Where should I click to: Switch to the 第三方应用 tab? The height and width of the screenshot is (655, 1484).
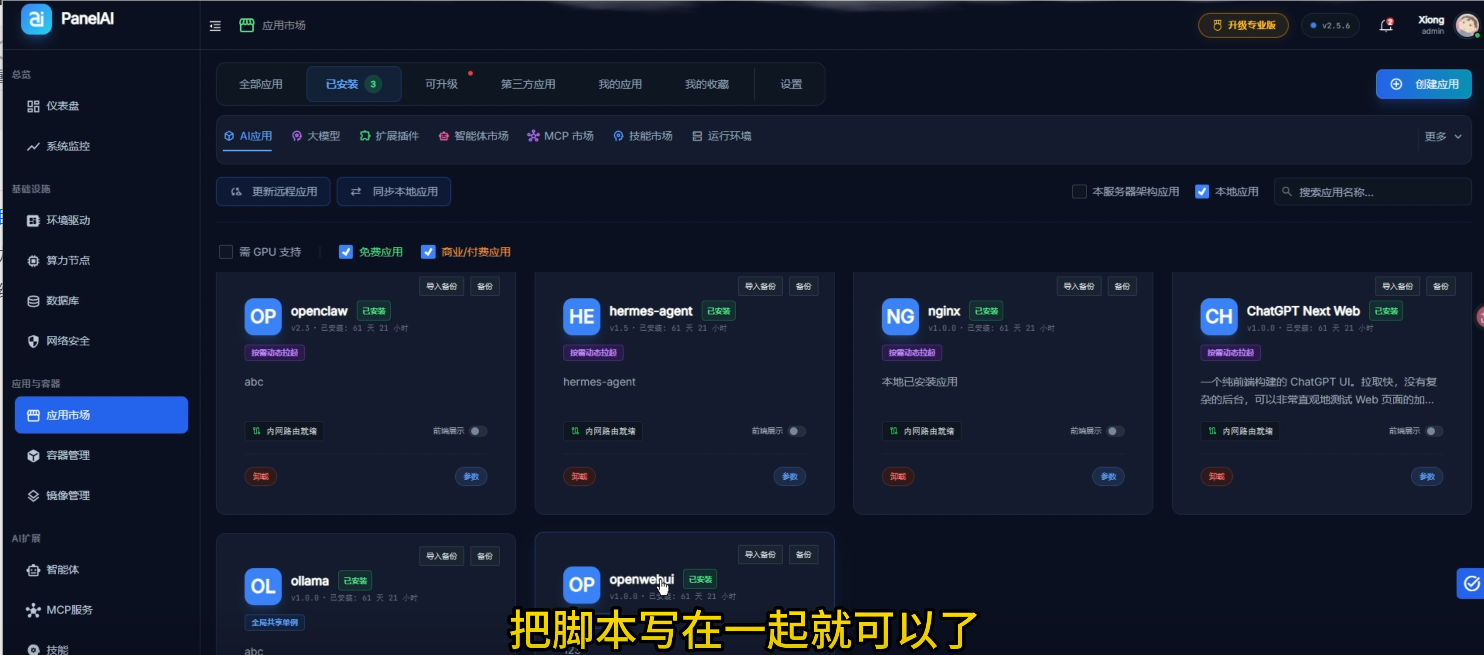[x=528, y=84]
